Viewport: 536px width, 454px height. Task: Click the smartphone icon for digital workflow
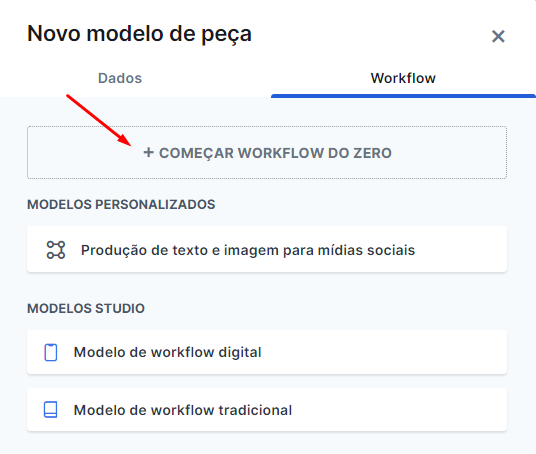click(51, 352)
